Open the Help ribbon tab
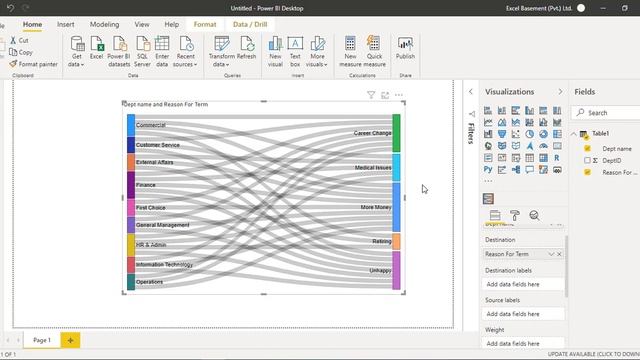640x360 pixels. [171, 24]
